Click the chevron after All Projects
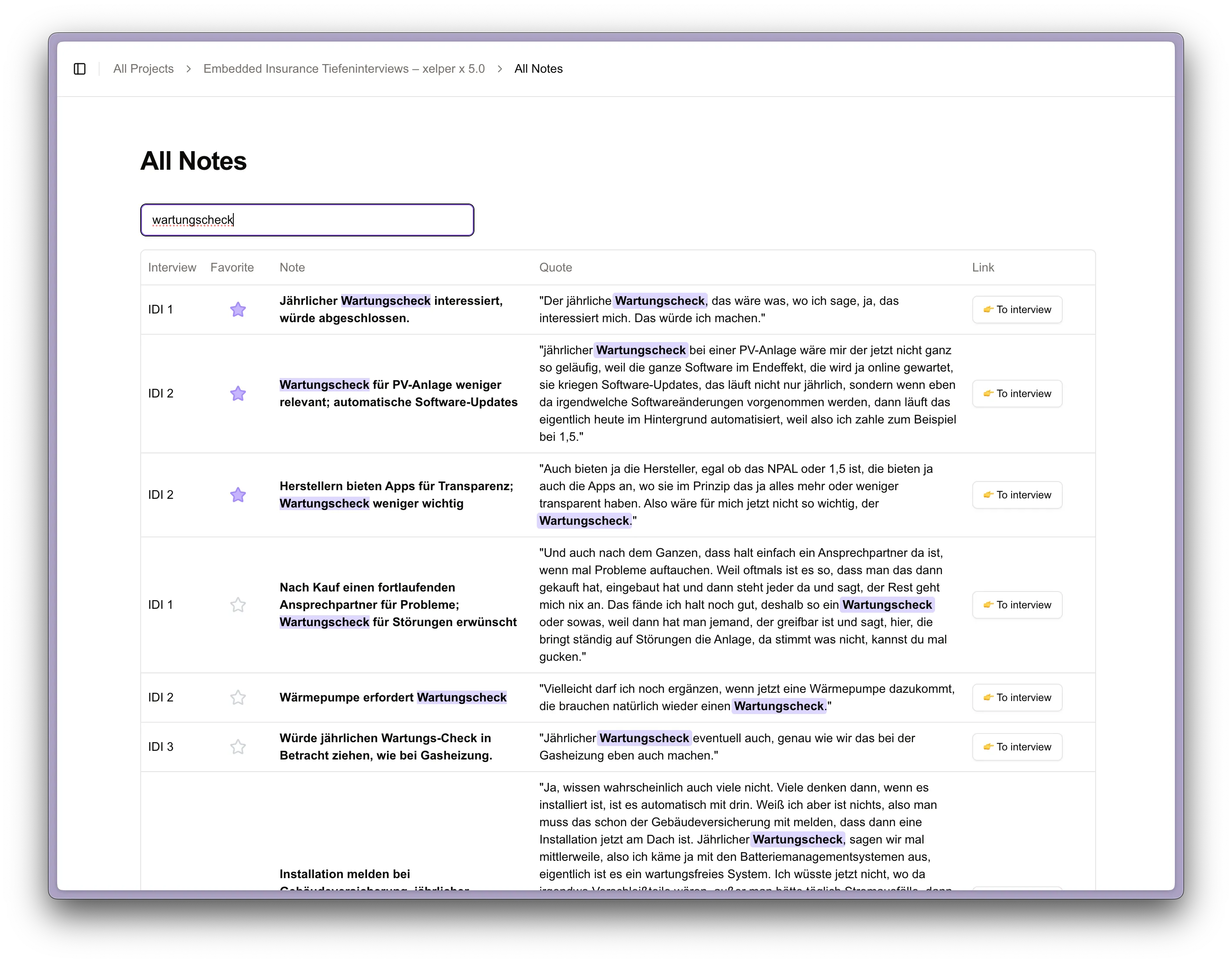This screenshot has height=963, width=1232. (x=188, y=68)
